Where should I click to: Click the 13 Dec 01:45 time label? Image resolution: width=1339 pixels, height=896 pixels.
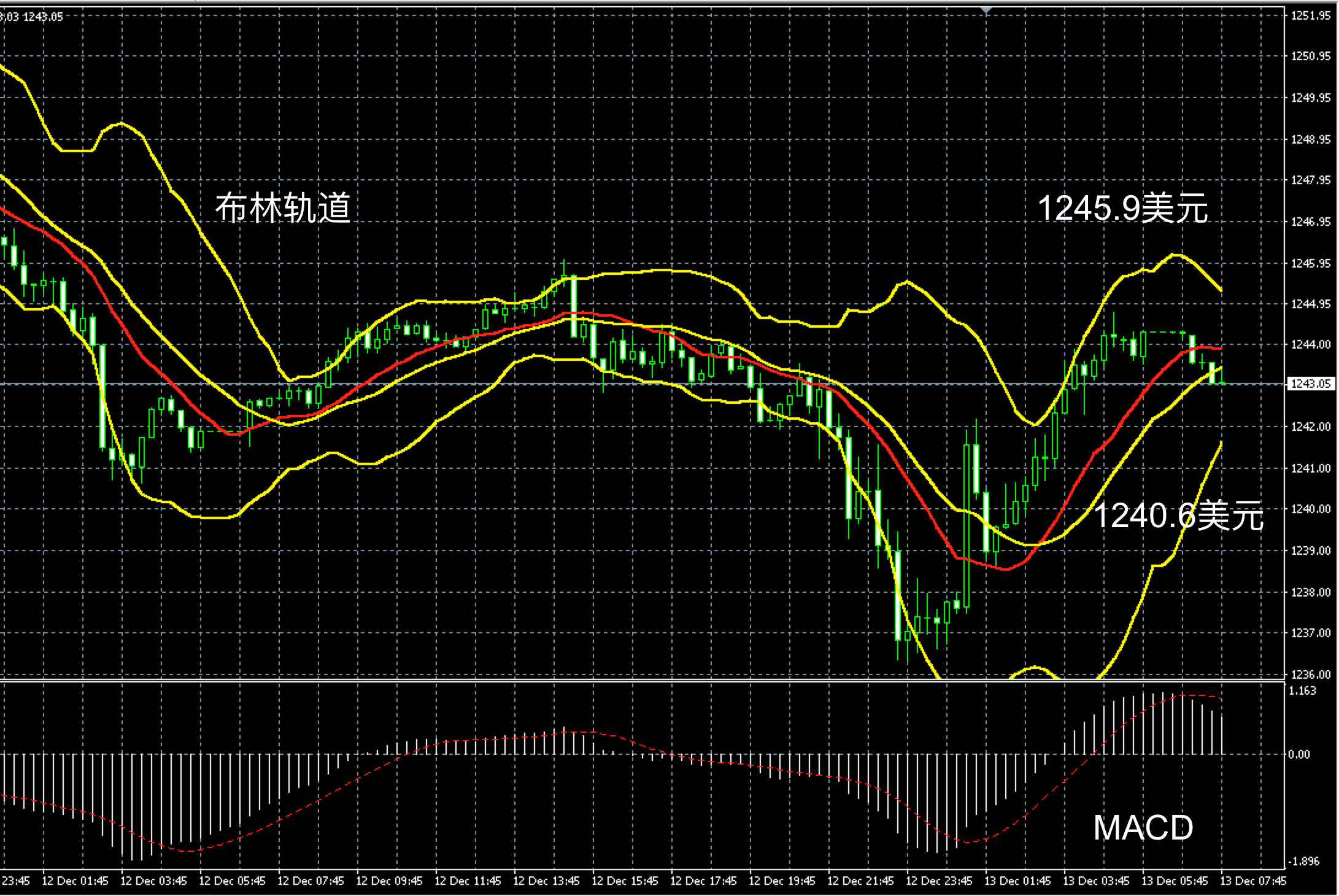click(1017, 881)
